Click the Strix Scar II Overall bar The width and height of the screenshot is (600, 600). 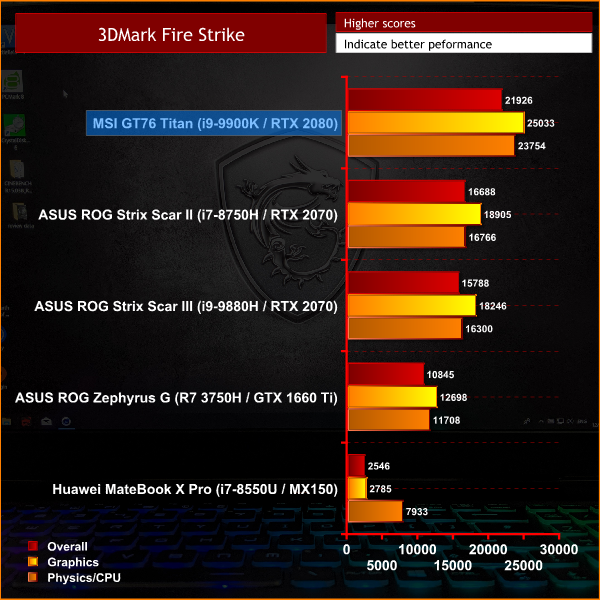(407, 191)
